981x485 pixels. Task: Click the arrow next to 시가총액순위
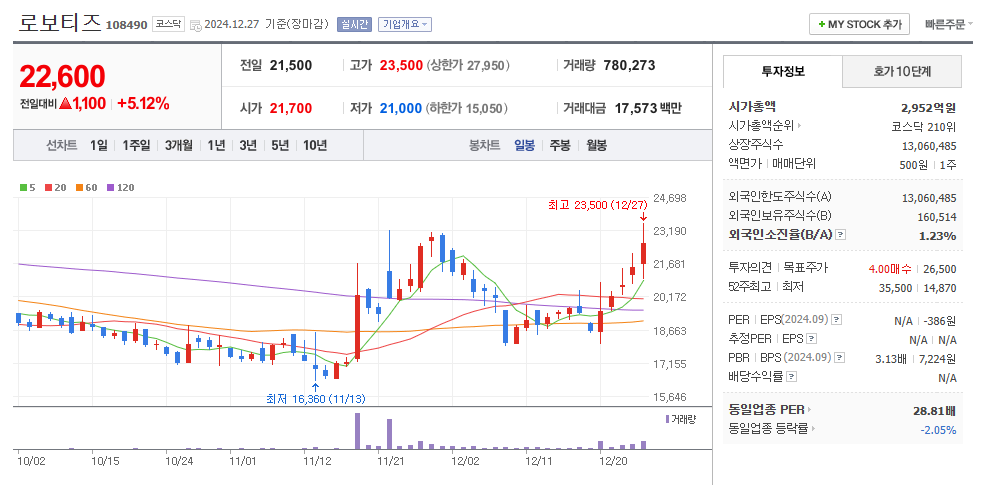click(800, 126)
